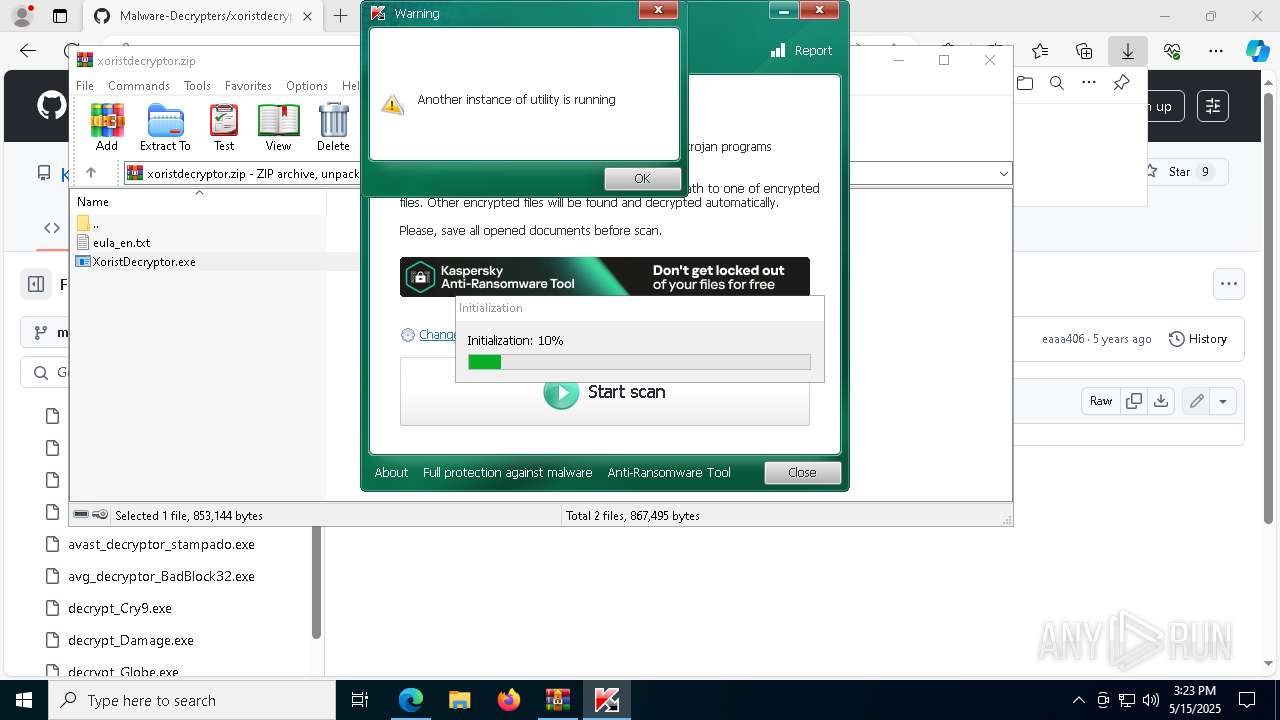The height and width of the screenshot is (720, 1280).
Task: Collapse the GitHub file tree panel
Action: 36,284
